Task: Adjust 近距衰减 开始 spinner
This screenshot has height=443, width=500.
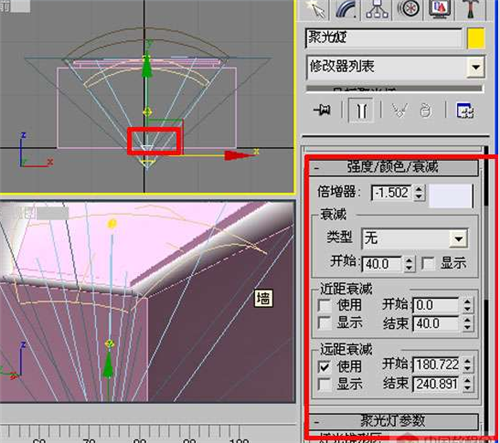Action: (x=467, y=305)
